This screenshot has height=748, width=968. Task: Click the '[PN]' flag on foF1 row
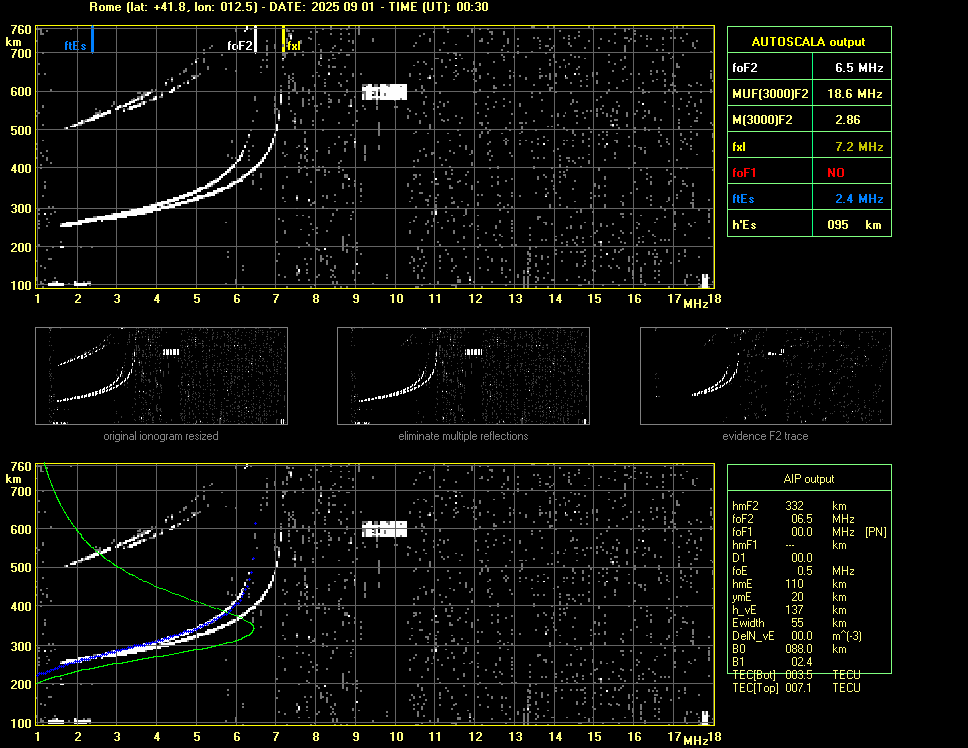point(875,531)
